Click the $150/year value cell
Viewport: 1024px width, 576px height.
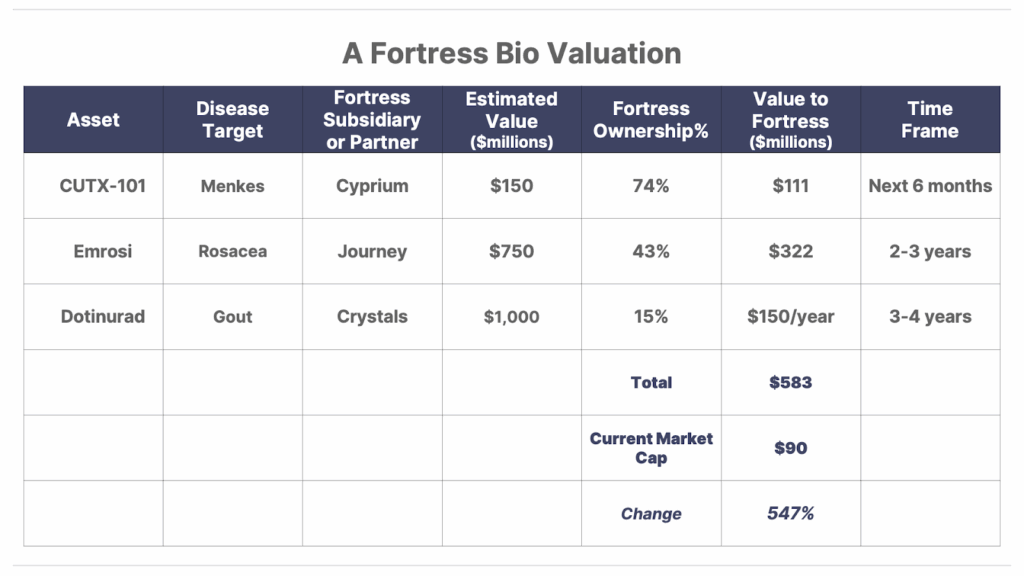791,317
